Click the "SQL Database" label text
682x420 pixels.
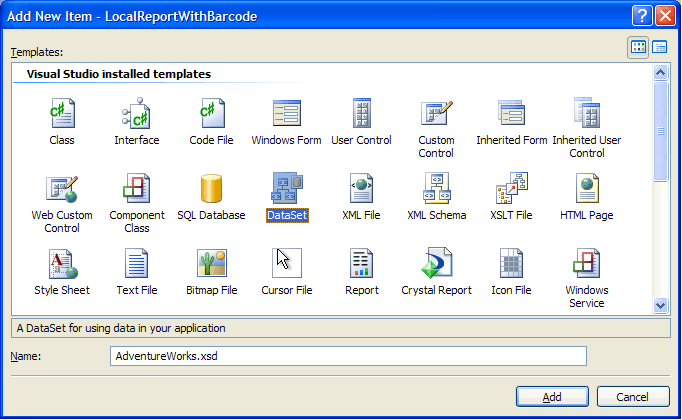(211, 215)
